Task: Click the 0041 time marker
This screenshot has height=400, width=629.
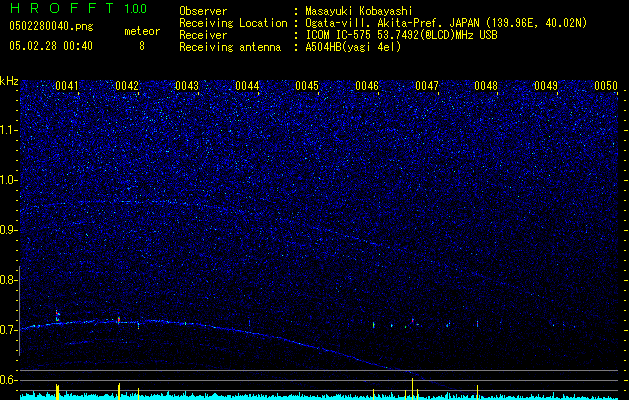Action: tap(67, 86)
